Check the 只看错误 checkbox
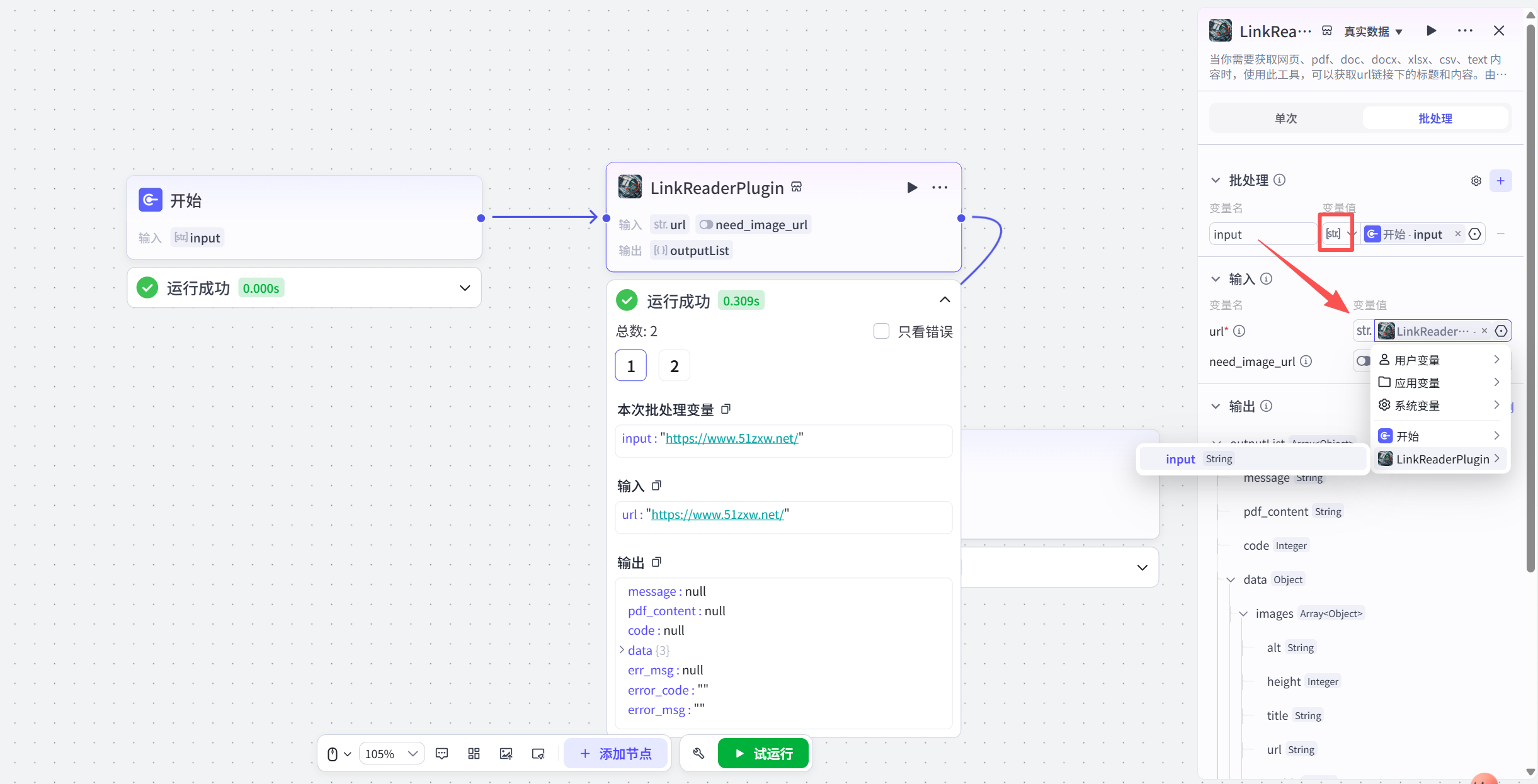 (x=881, y=331)
